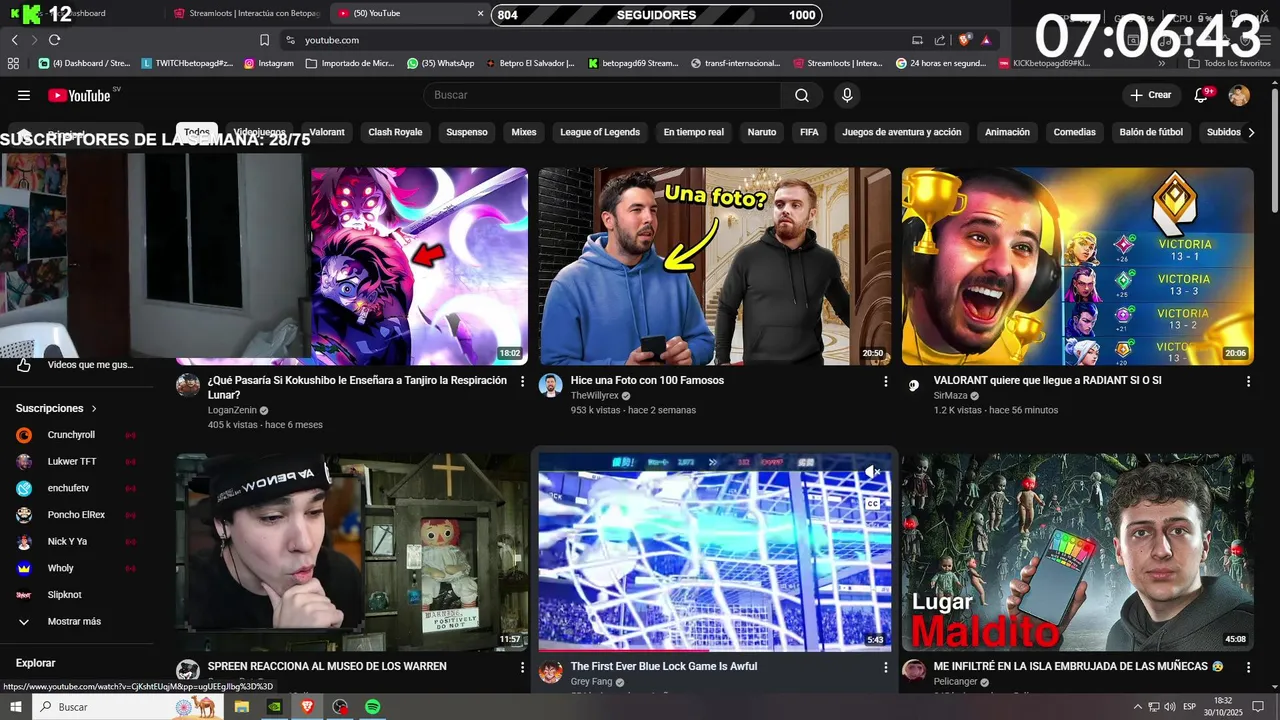
Task: Switch to the Streamloots browser tab
Action: [x=247, y=13]
